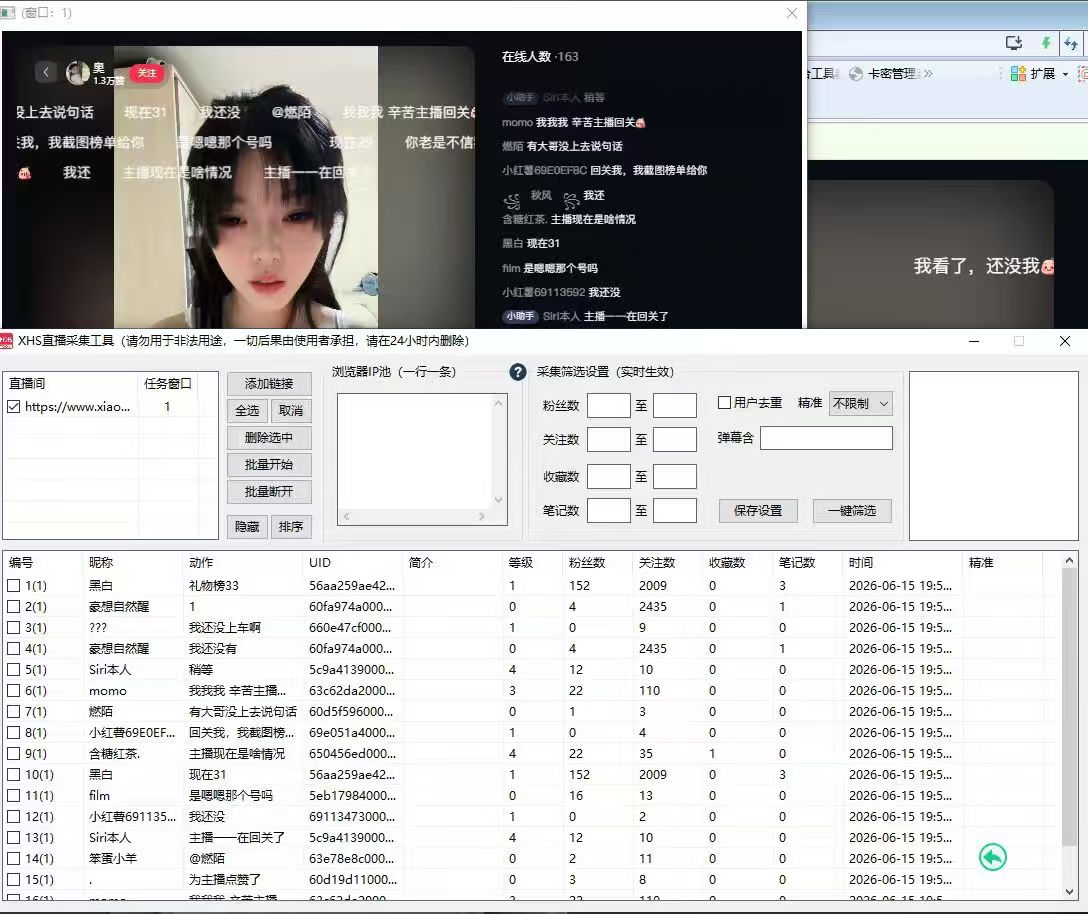Click the 排序 button
The width and height of the screenshot is (1088, 914).
[291, 527]
